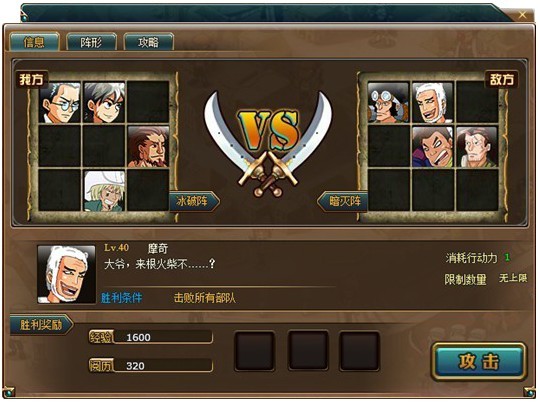Click the empty top-right slot in my formation

tap(148, 103)
